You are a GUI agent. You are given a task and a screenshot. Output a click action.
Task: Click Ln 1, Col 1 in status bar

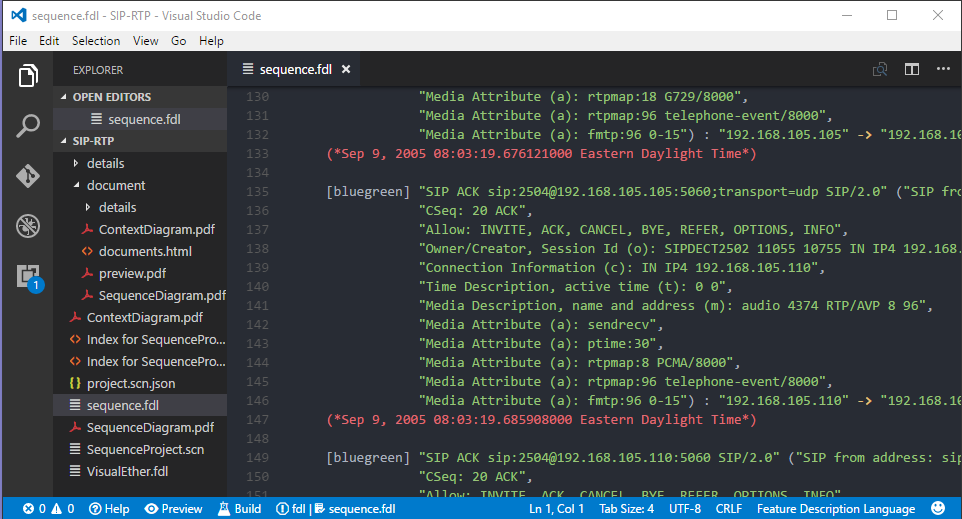tap(556, 509)
